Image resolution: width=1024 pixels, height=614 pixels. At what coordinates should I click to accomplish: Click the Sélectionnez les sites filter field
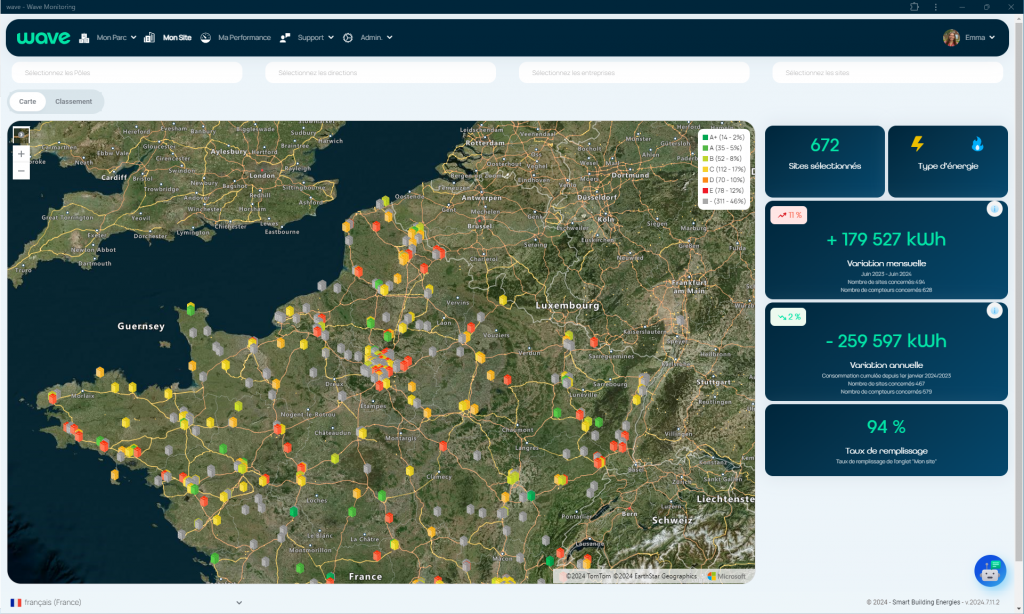coord(886,72)
